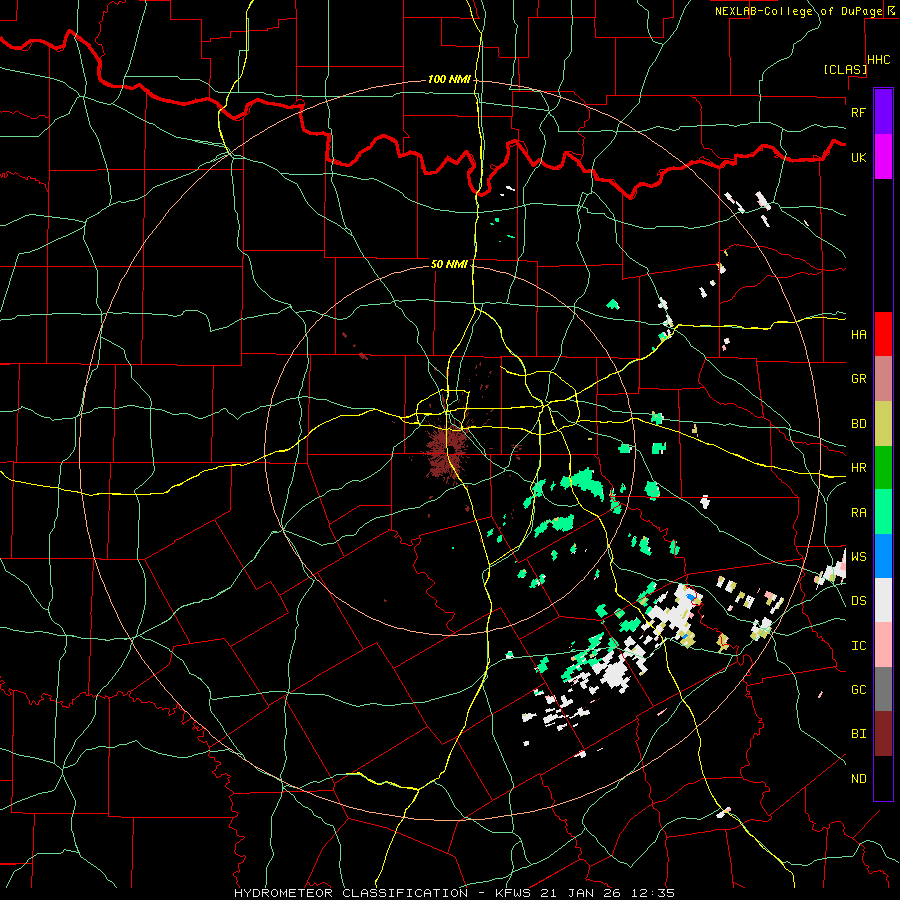Click the BD legend label

(858, 424)
